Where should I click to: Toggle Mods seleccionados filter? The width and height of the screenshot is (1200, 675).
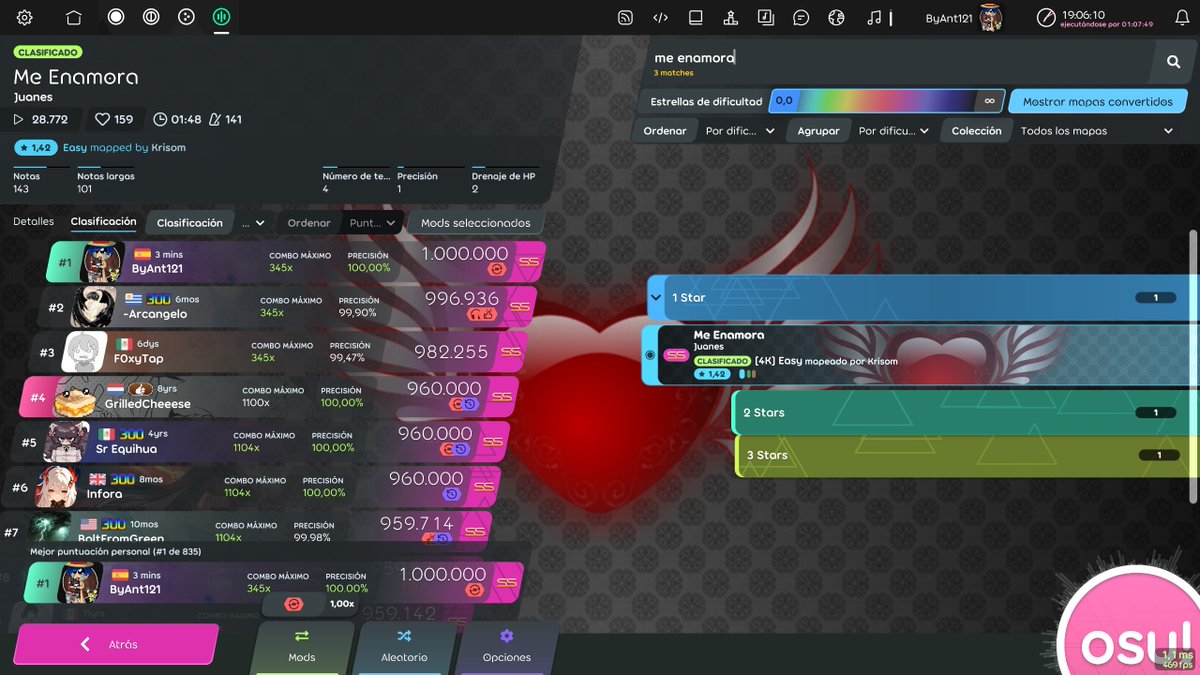pyautogui.click(x=476, y=223)
